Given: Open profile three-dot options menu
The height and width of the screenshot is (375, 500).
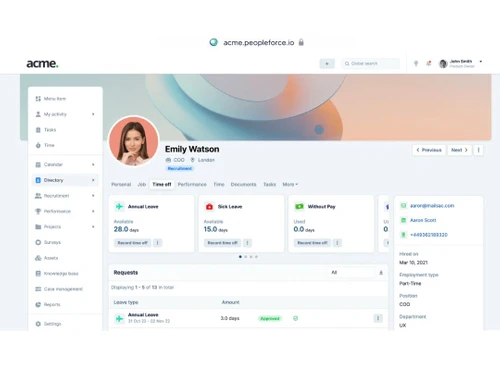Looking at the screenshot, I should (478, 150).
